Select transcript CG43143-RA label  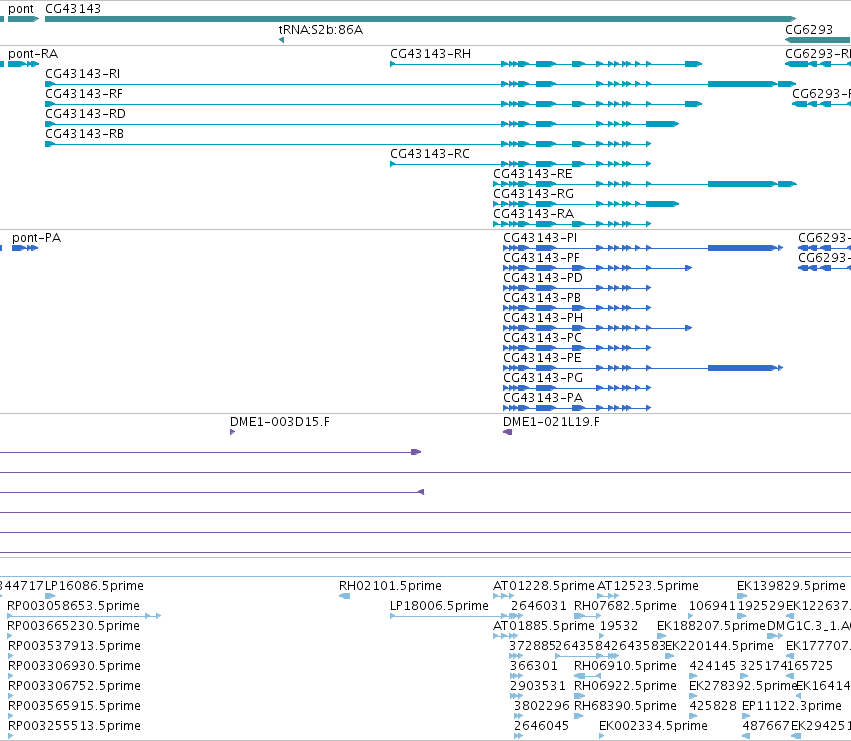pyautogui.click(x=534, y=214)
